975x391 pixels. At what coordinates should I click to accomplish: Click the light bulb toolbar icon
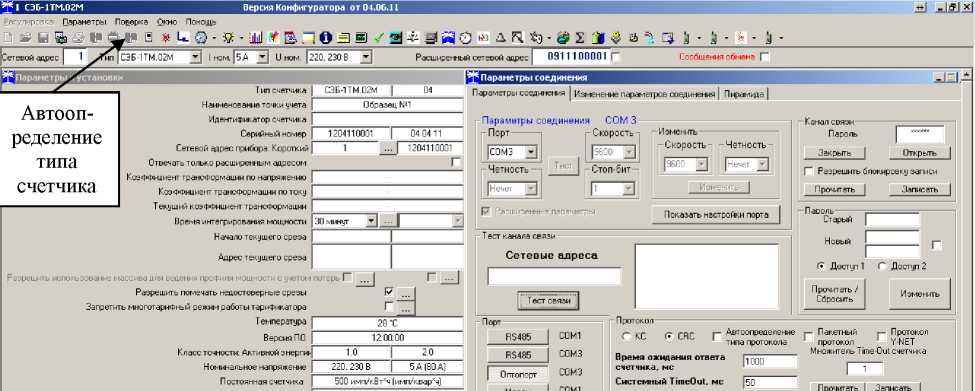[x=228, y=37]
